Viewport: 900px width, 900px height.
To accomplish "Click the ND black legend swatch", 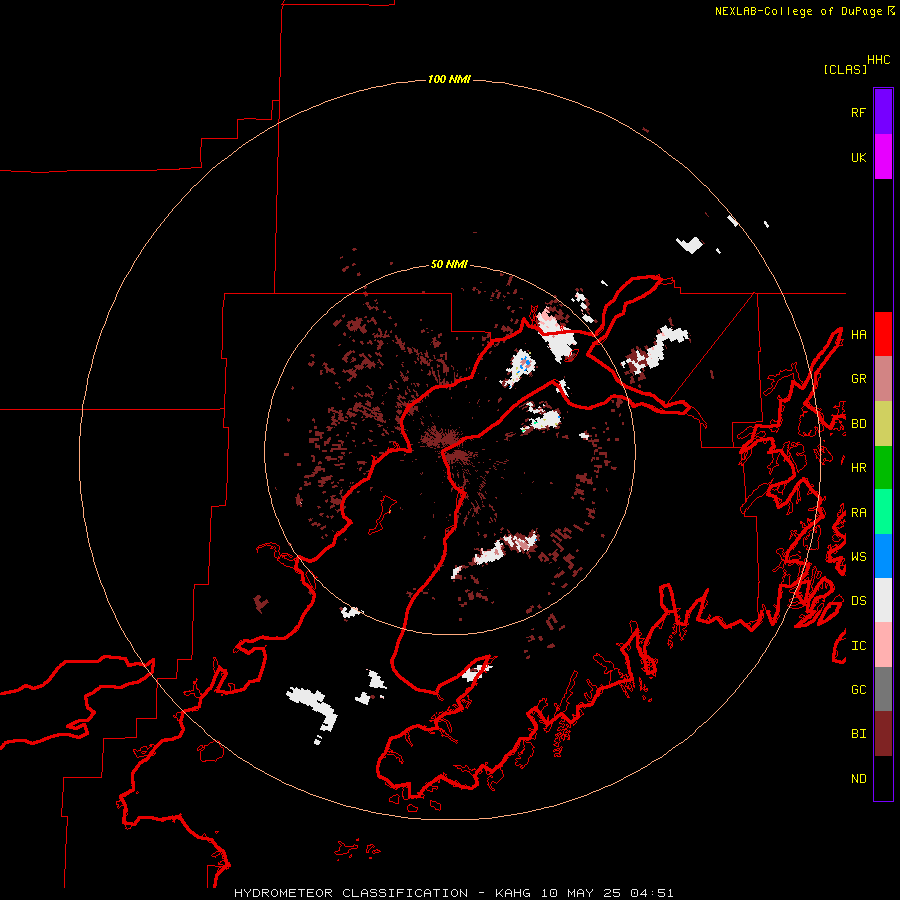I will pos(883,778).
